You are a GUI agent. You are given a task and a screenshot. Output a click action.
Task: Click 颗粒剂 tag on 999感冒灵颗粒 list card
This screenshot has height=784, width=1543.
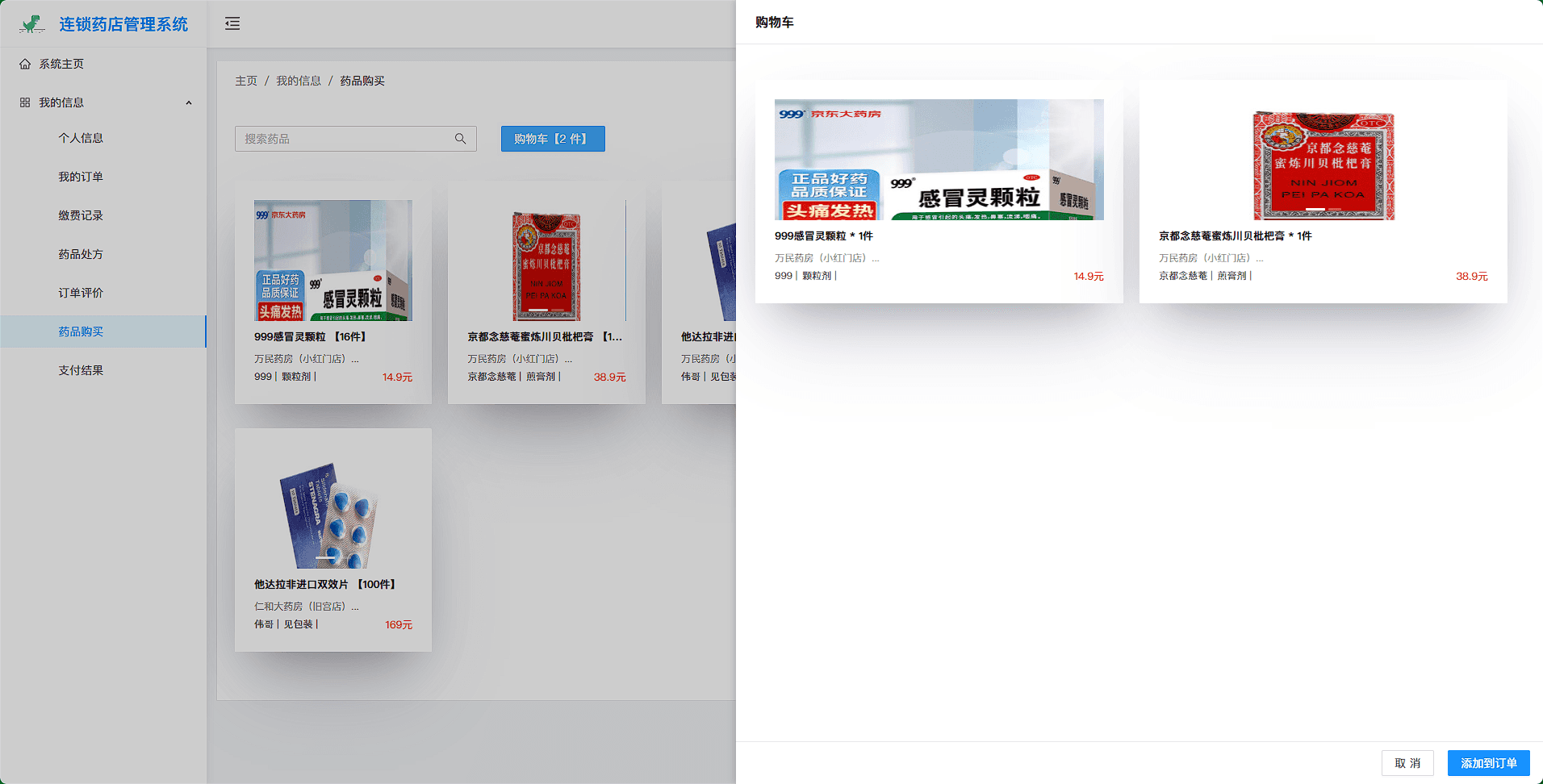click(x=296, y=377)
